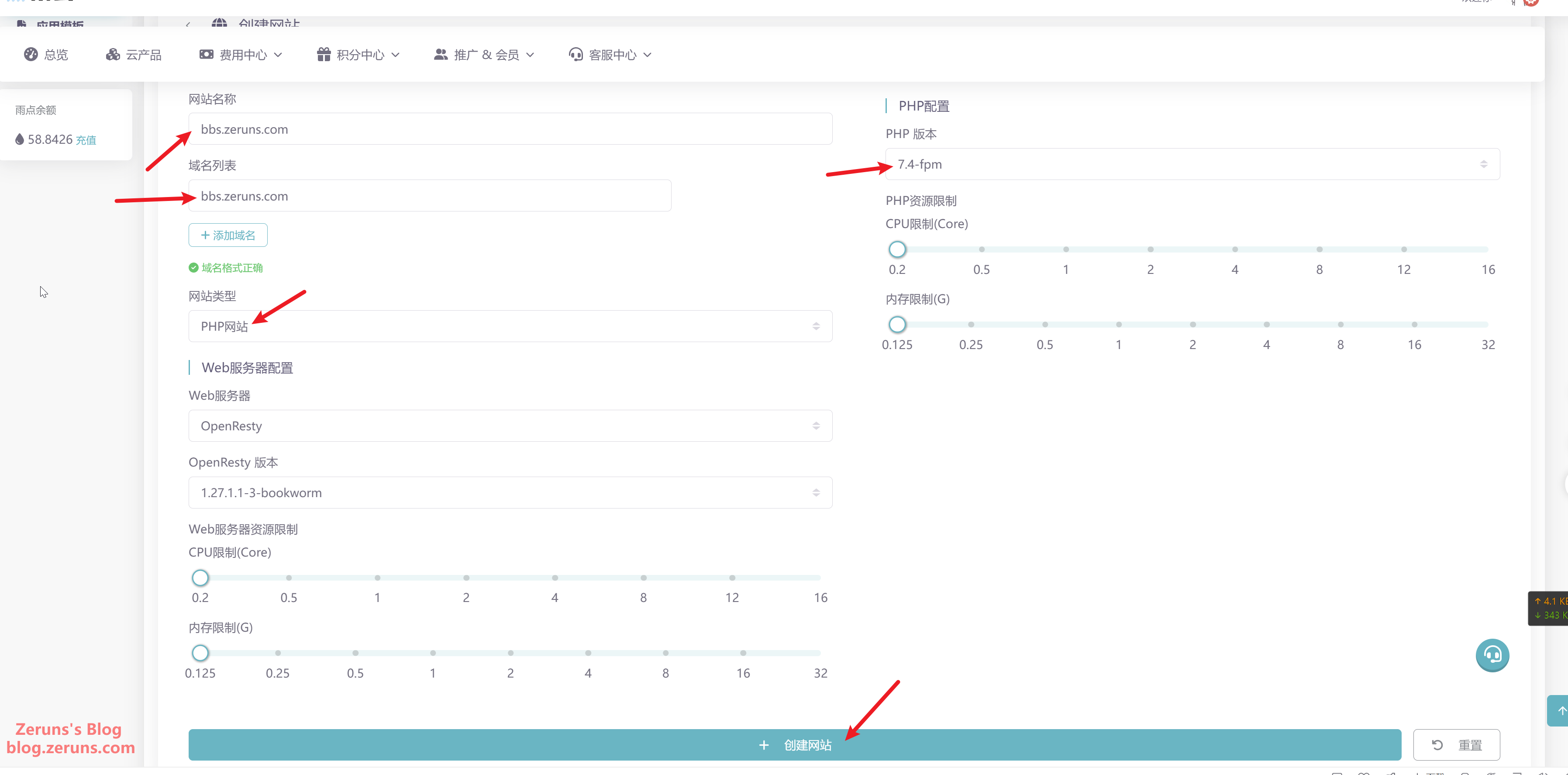Click the 充值 recharge link

[86, 140]
